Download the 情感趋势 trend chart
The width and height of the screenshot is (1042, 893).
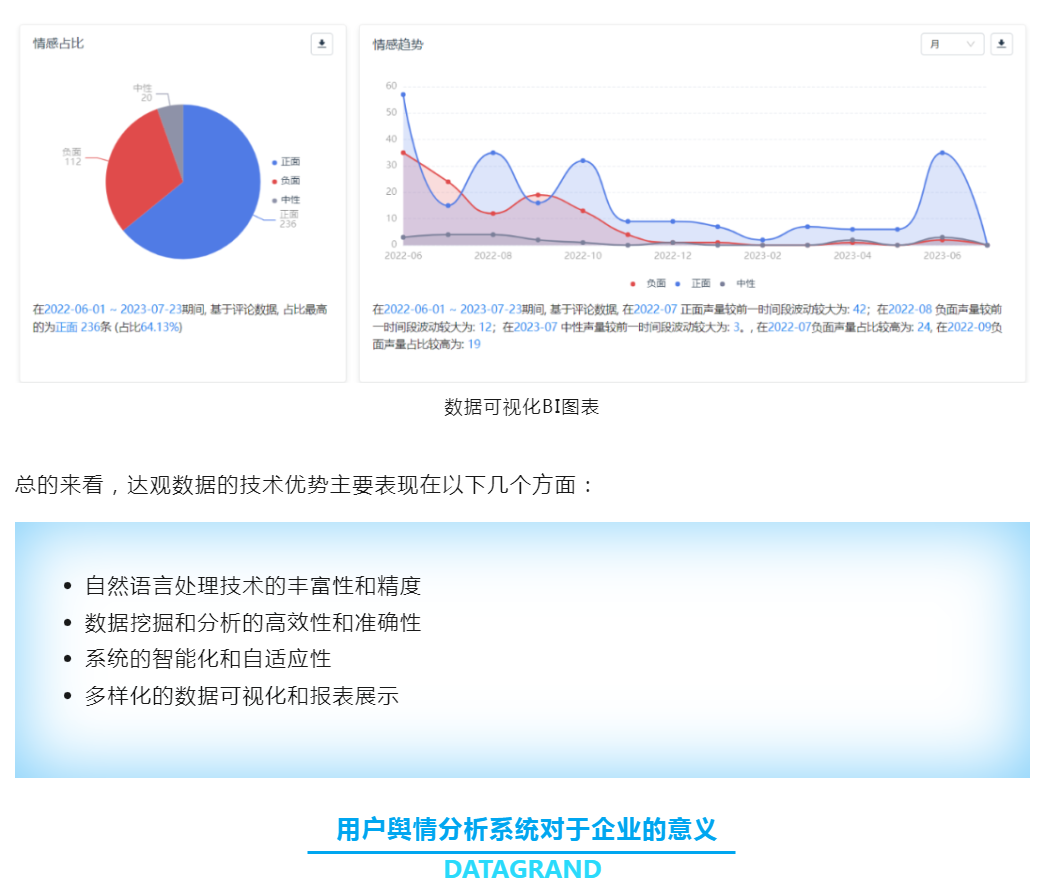point(1001,44)
